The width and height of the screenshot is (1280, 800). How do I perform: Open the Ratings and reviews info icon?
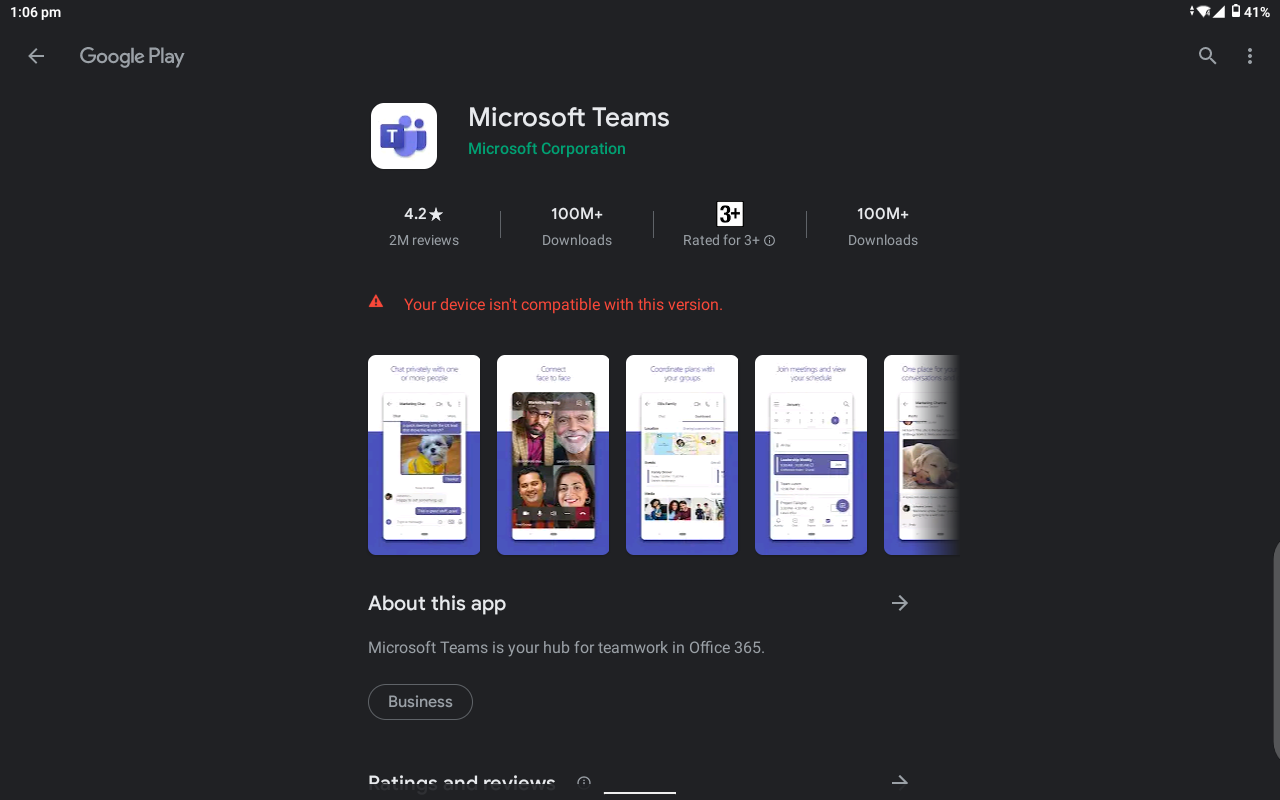point(584,783)
